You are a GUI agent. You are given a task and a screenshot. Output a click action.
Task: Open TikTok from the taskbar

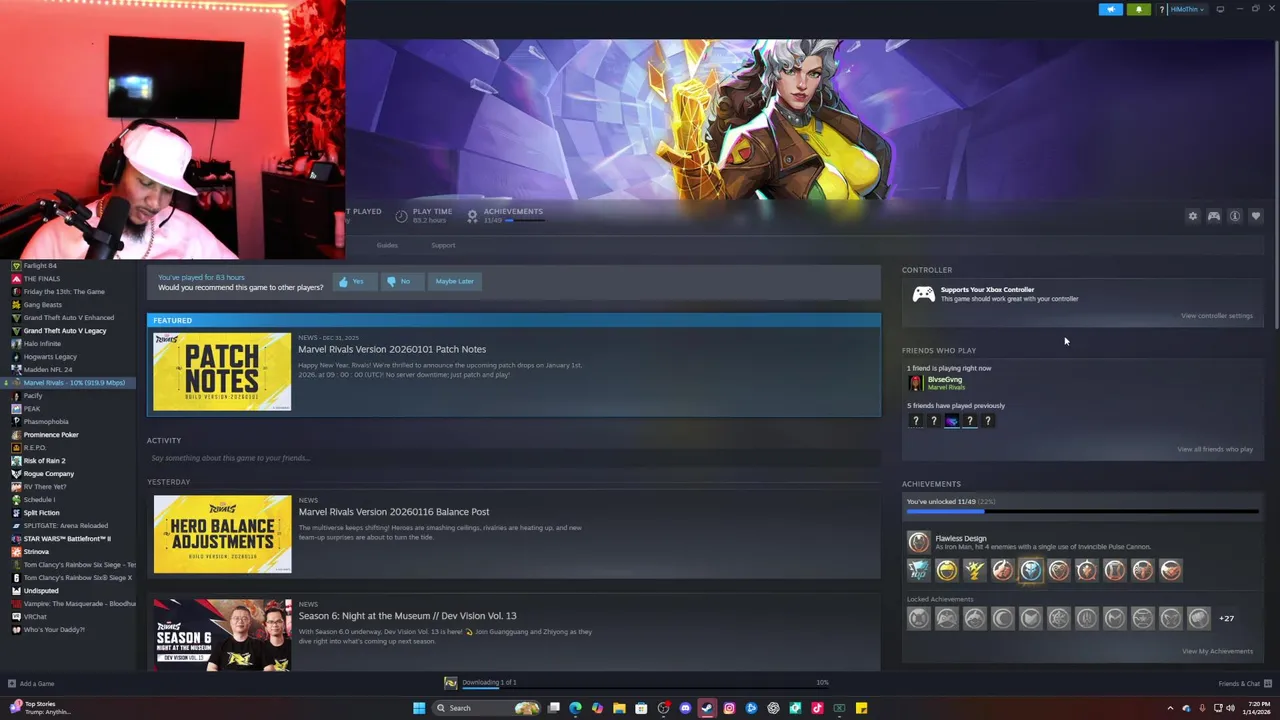[817, 708]
